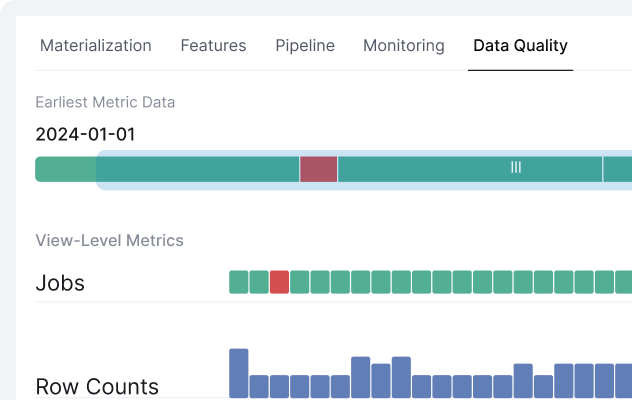Click the teal timeline segment before the red one
Viewport: 632px width, 400px height.
point(198,169)
